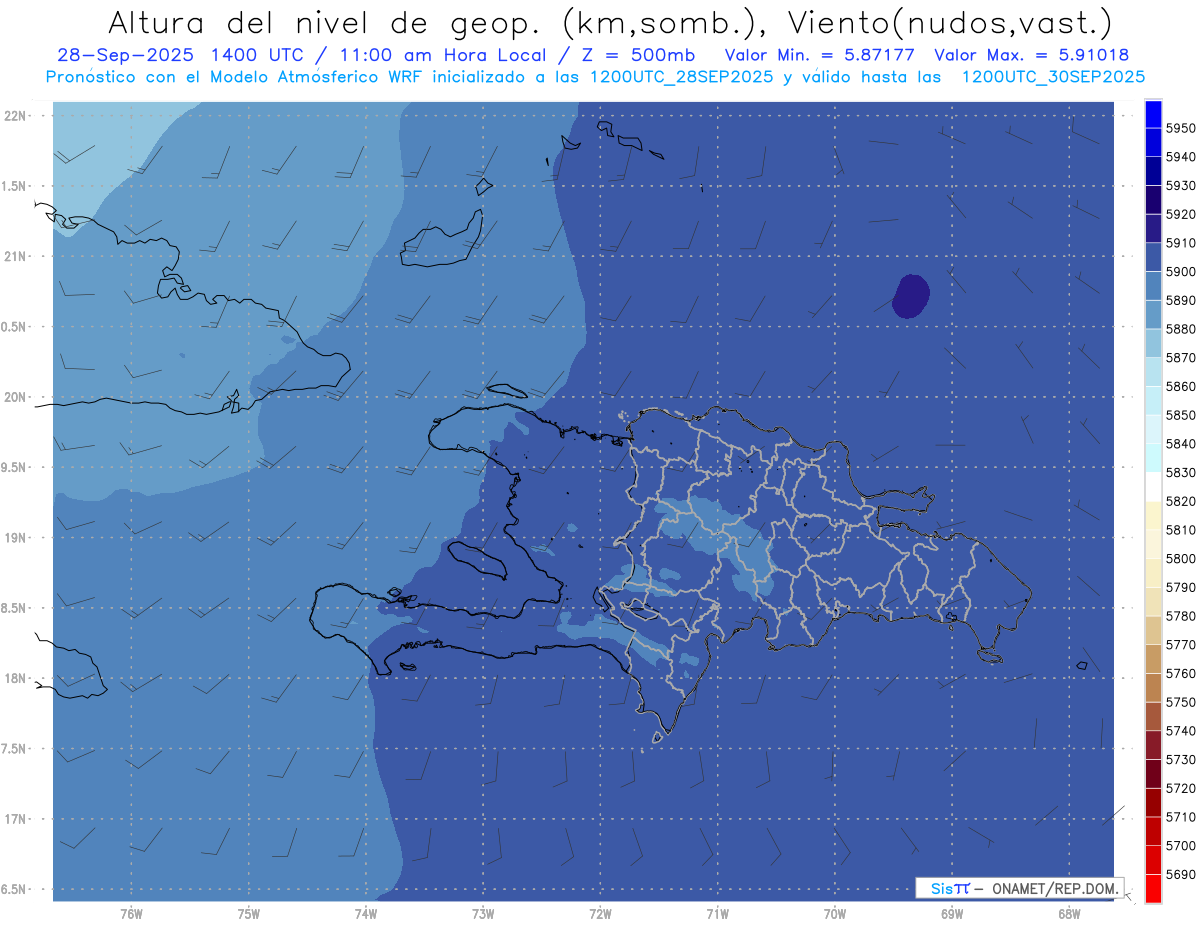Image resolution: width=1200 pixels, height=927 pixels.
Task: Click the 17N latitude axis label
Action: pyautogui.click(x=15, y=819)
